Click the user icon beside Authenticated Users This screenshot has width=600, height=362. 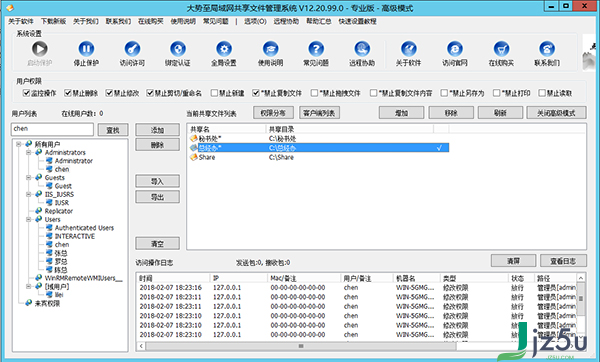[x=49, y=228]
